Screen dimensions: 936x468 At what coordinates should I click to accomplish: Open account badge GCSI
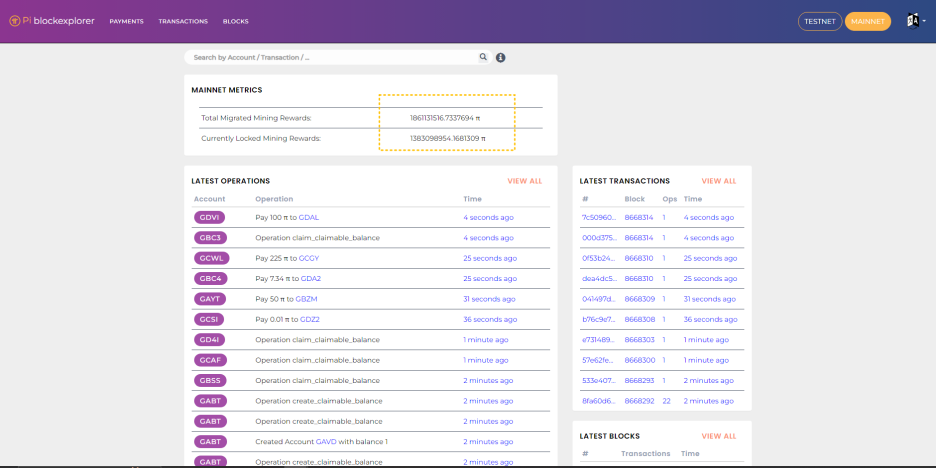[209, 319]
